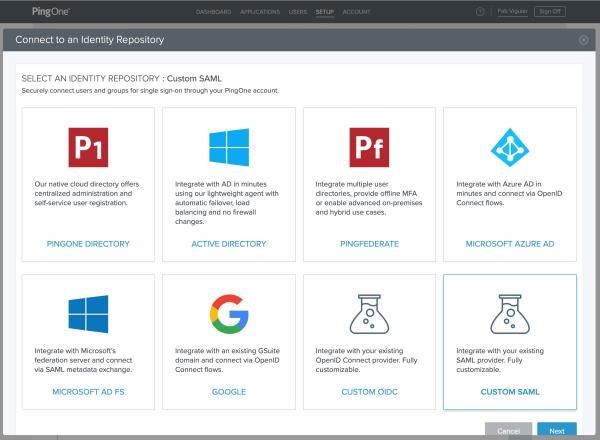Viewport: 600px width, 440px height.
Task: Open the Dashboard tab
Action: tap(213, 12)
